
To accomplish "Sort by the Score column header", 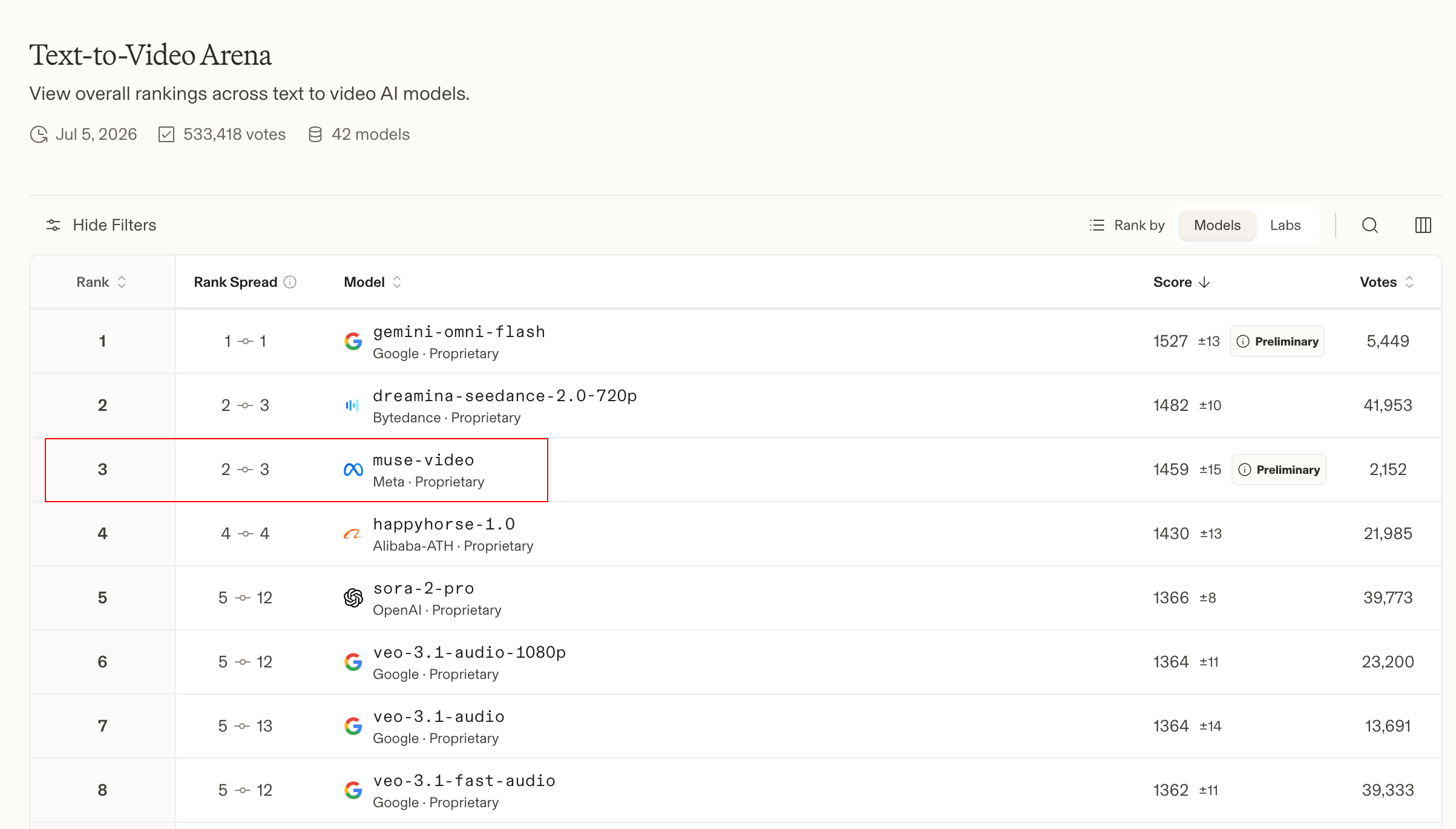I will (x=1181, y=282).
